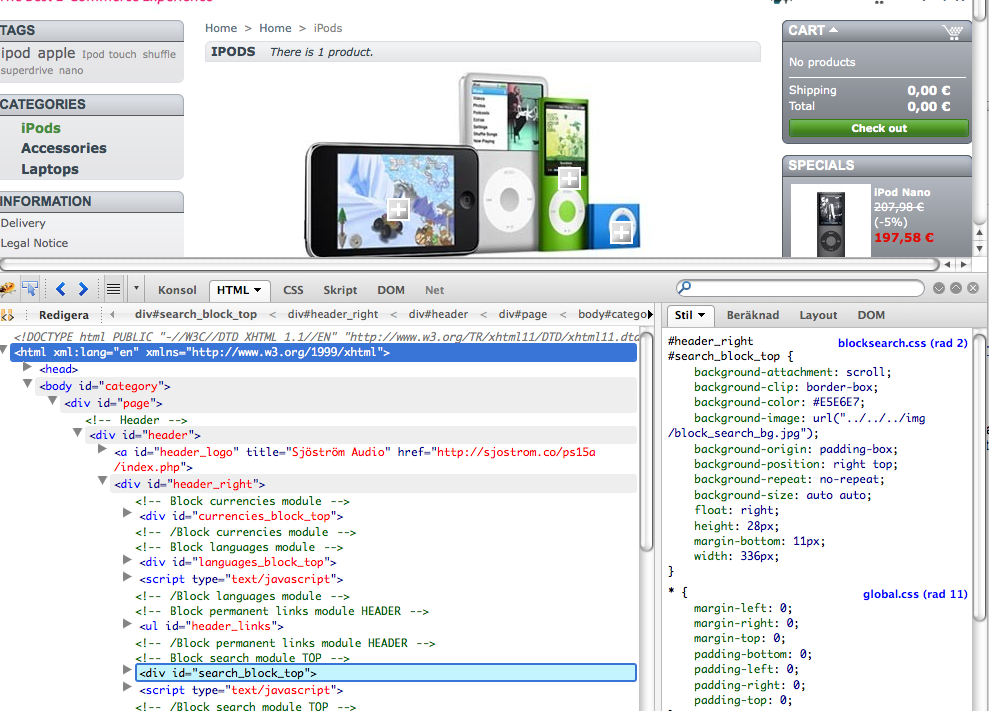Viewport: 989px width, 711px height.
Task: Open the blocksearch.css (rad 2) source link
Action: (x=902, y=343)
